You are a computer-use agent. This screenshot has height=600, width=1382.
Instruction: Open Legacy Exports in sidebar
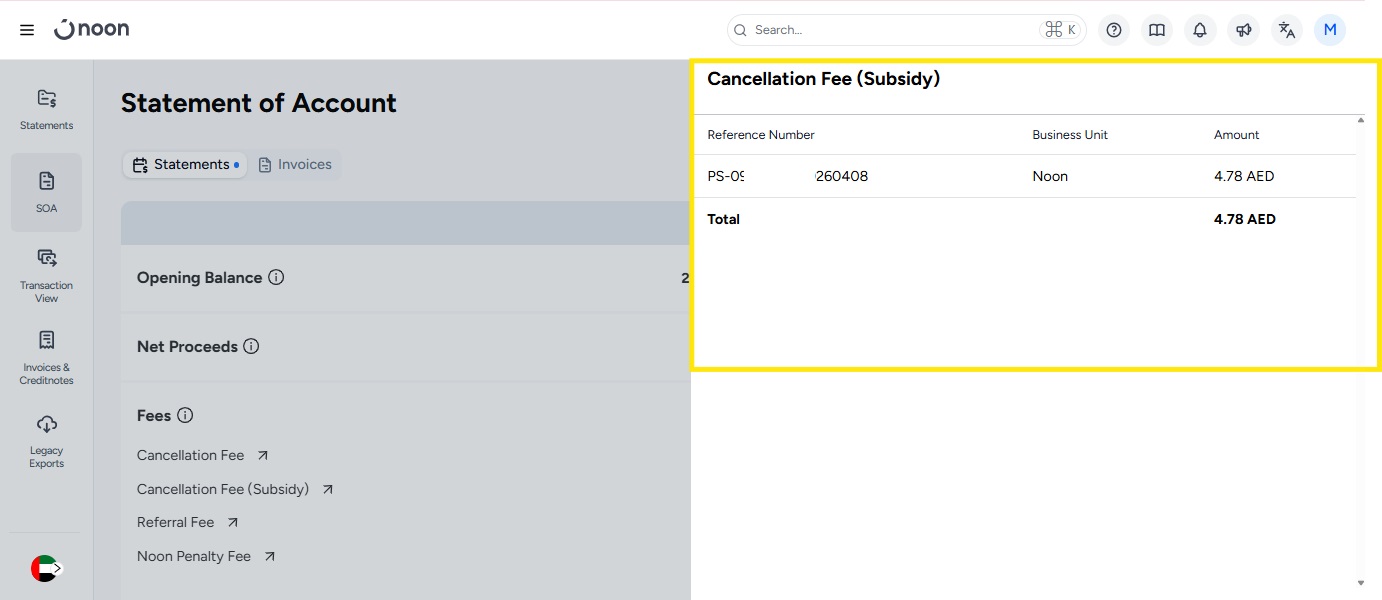pyautogui.click(x=46, y=440)
